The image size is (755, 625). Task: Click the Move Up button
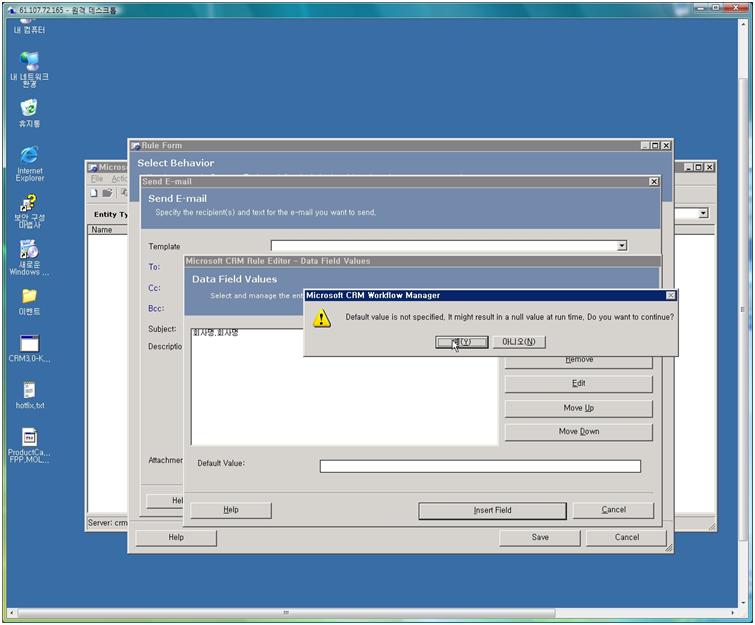tap(578, 408)
